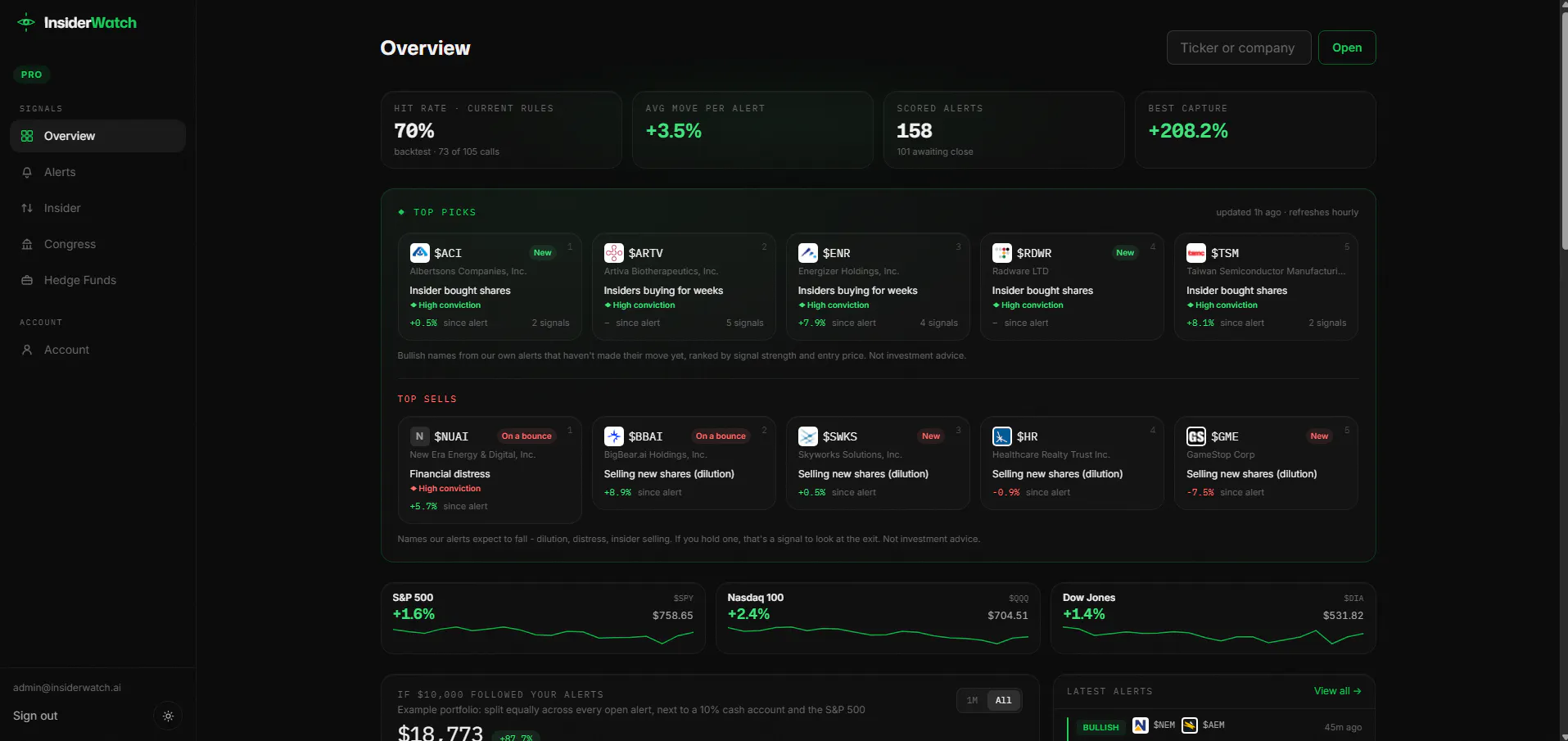This screenshot has width=1568, height=741.
Task: Click 'Taiwan Semiconductor Manufacturi...' text
Action: 1266,271
